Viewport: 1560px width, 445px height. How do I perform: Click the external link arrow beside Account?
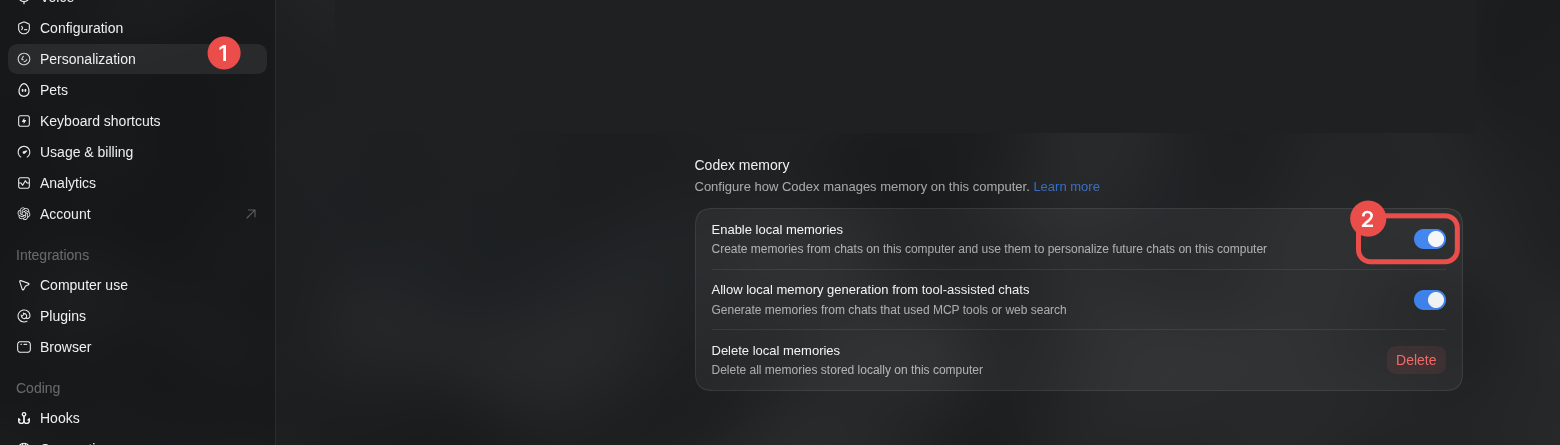coord(251,214)
